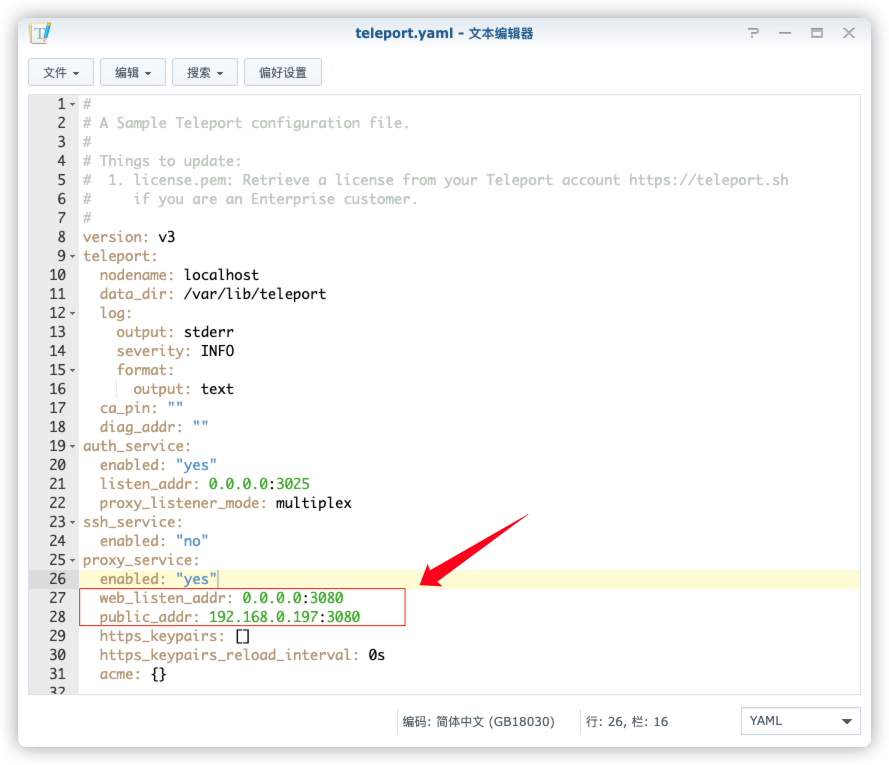Click the format output value text
This screenshot has height=765, width=889.
pyautogui.click(x=217, y=389)
